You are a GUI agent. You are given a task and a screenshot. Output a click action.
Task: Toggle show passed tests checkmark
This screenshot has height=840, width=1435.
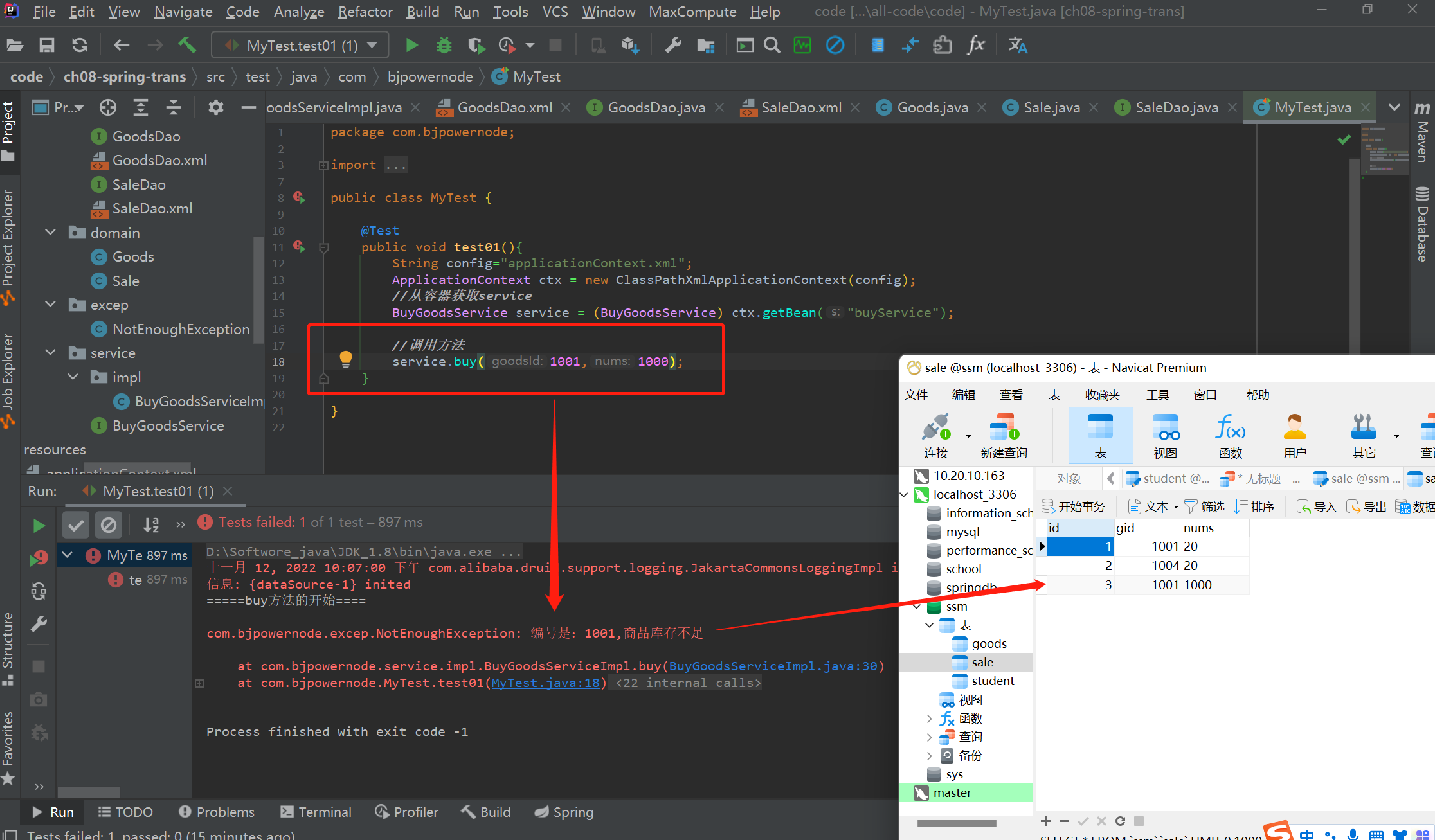point(76,525)
